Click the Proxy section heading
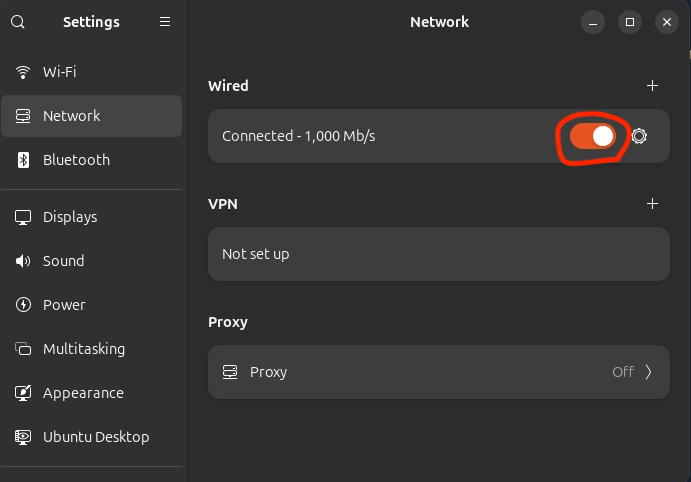The width and height of the screenshot is (691, 482). click(x=228, y=323)
